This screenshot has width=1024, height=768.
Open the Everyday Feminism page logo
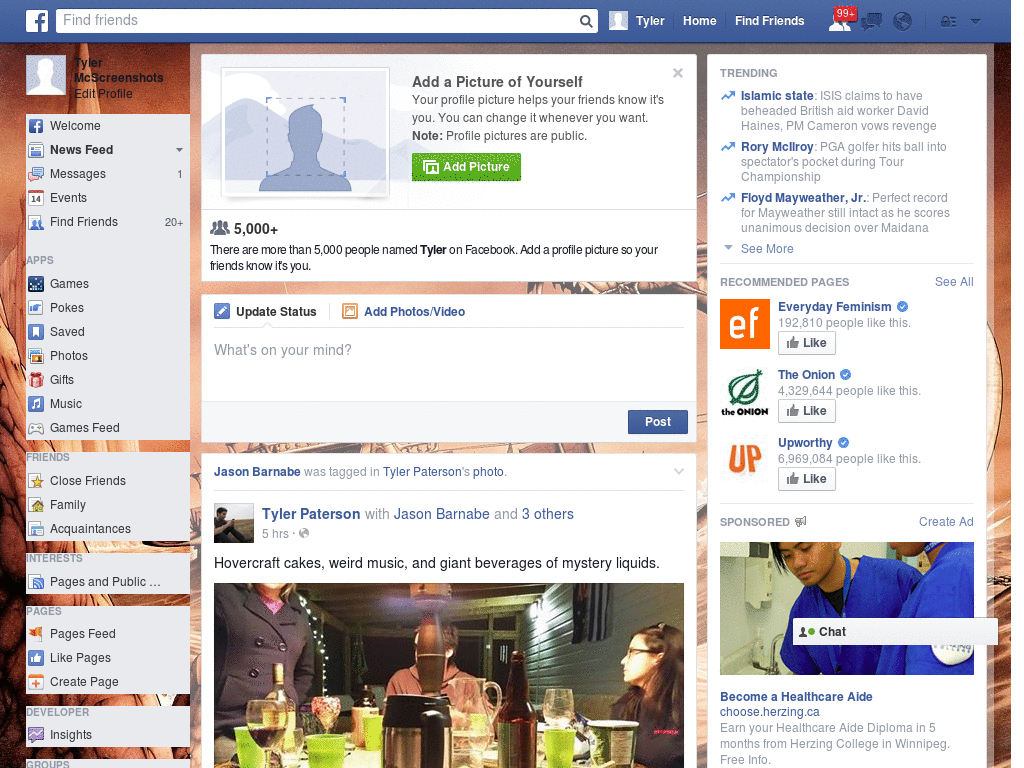744,324
